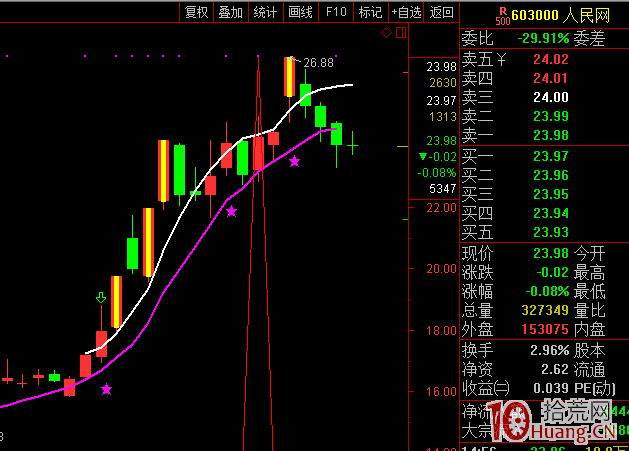The height and width of the screenshot is (451, 629).
Task: Click the 26.88 high price label
Action: pos(319,63)
